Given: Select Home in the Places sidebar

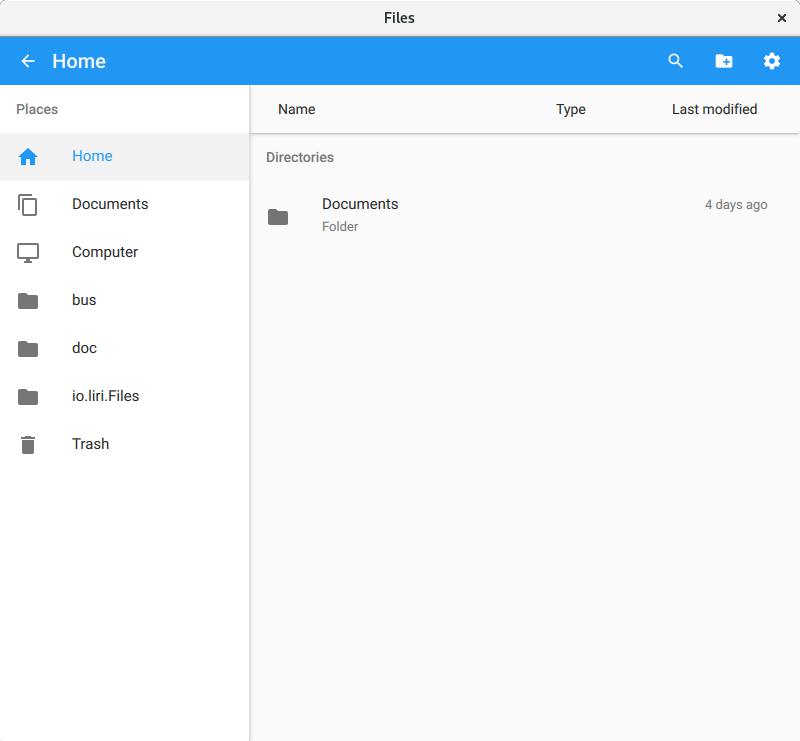Looking at the screenshot, I should pos(92,156).
